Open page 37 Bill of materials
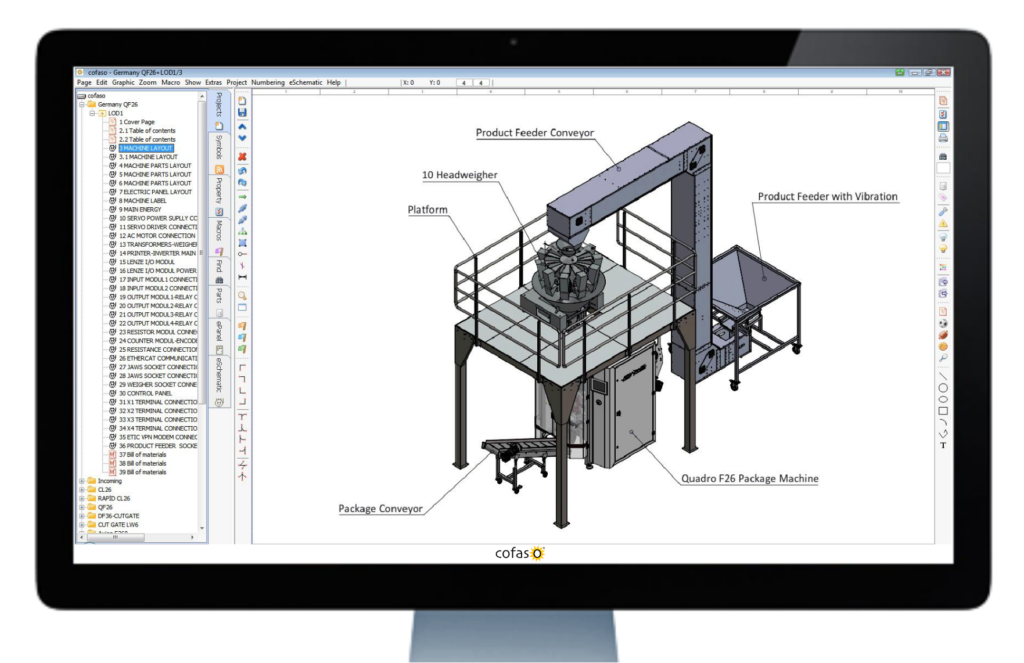This screenshot has height=663, width=1024. (142, 455)
